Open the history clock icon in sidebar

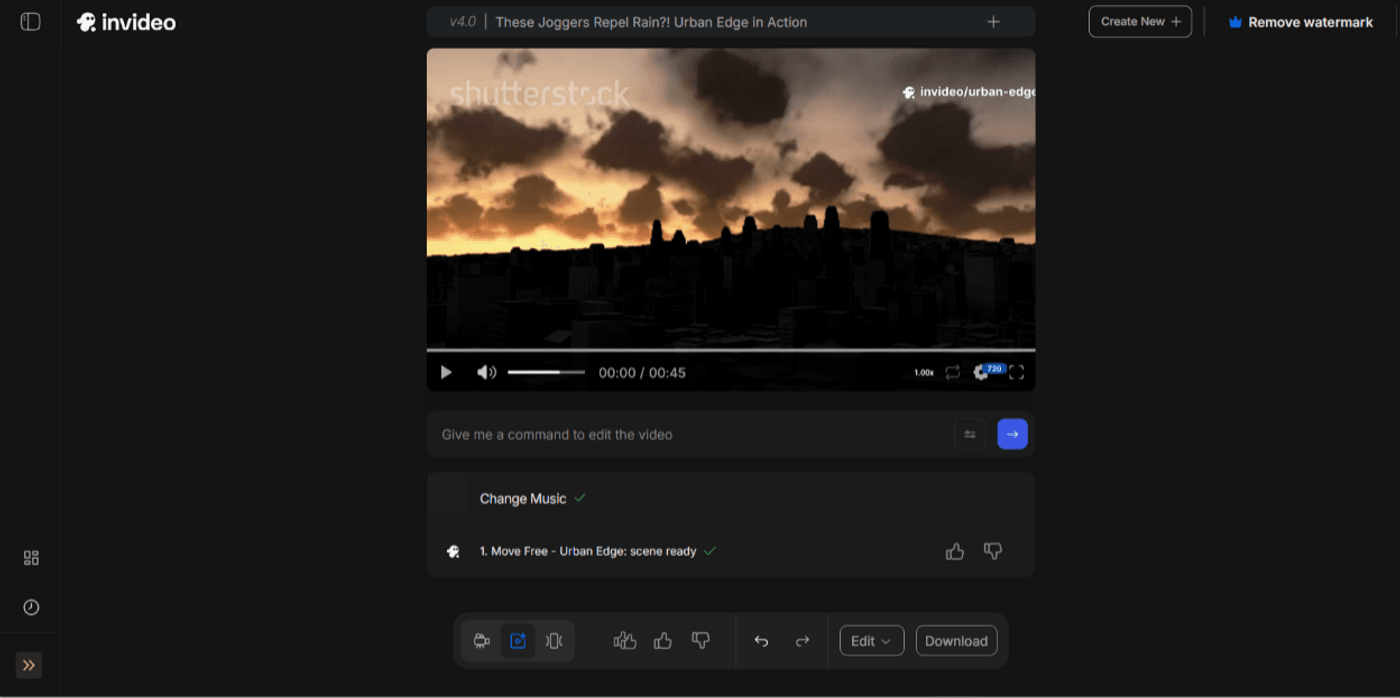(31, 607)
